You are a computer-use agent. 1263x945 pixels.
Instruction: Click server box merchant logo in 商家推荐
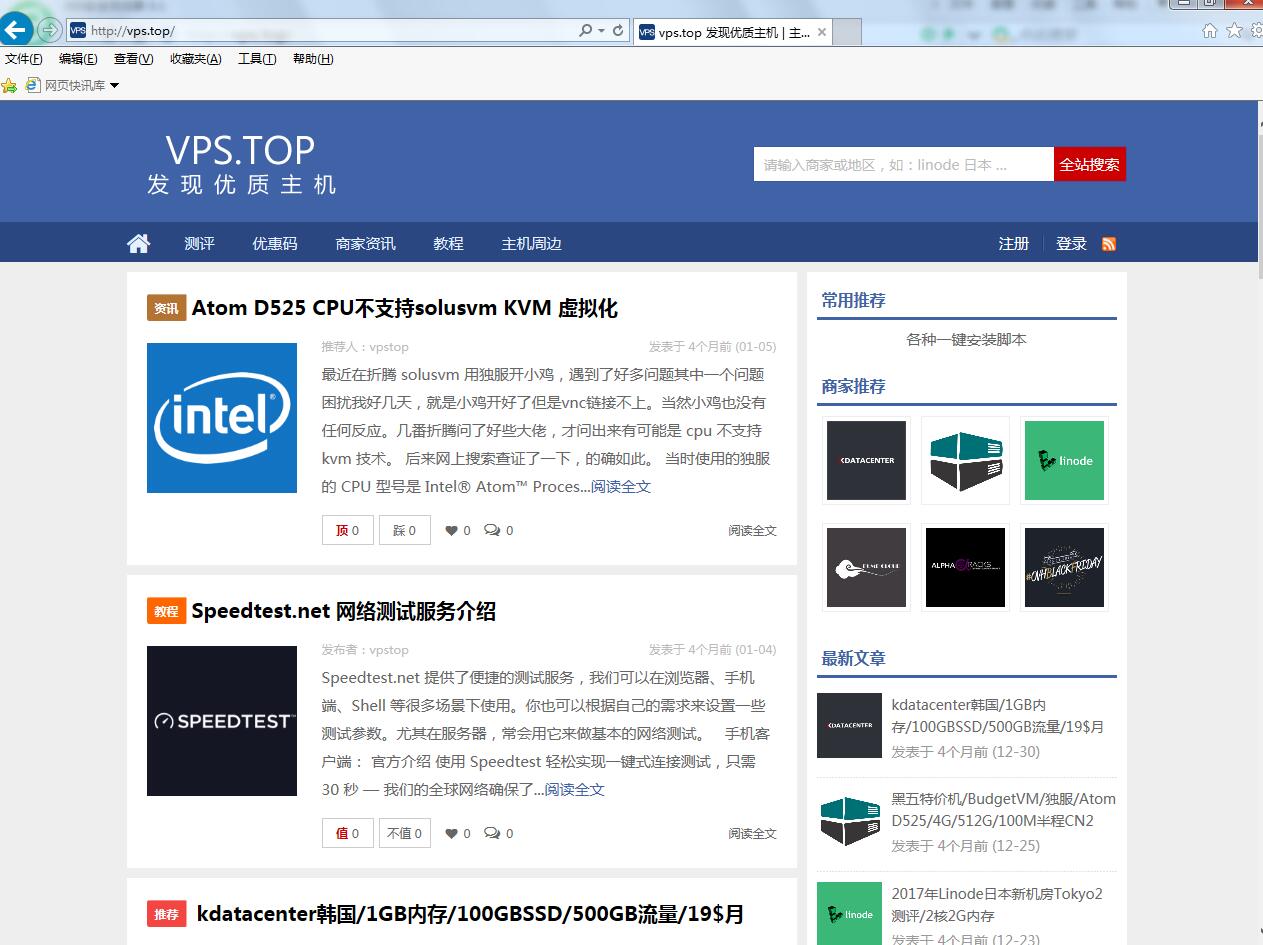click(x=966, y=460)
